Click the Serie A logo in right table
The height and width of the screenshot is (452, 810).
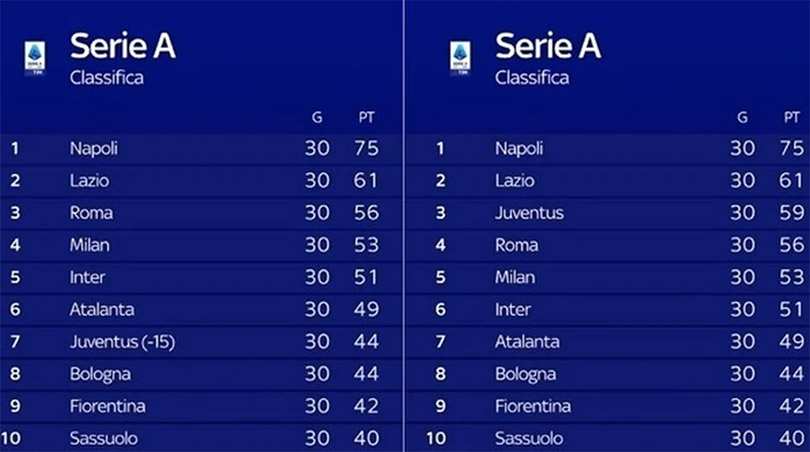pos(460,58)
